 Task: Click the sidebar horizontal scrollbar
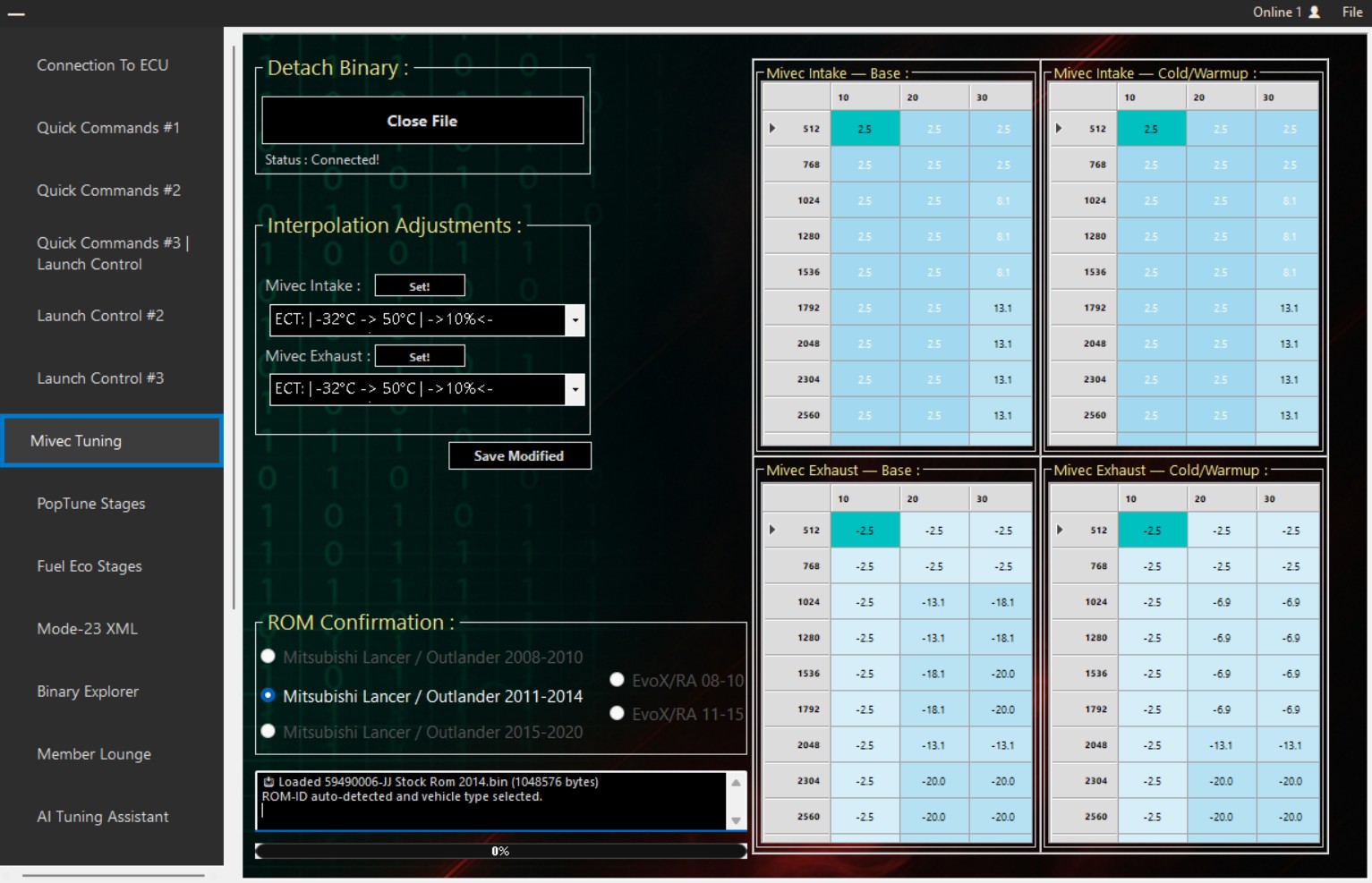(x=114, y=875)
